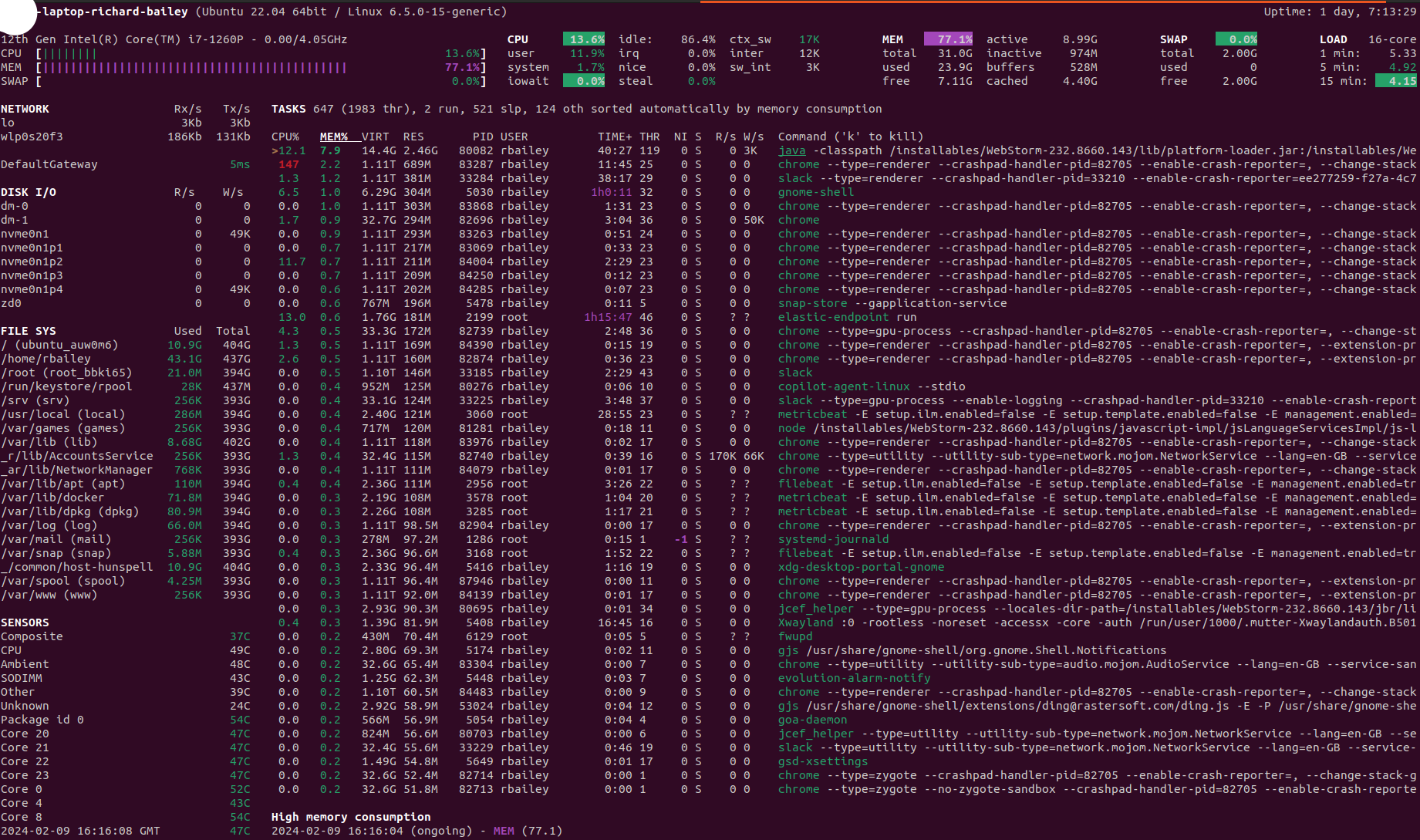The image size is (1420, 840).
Task: Click the Composite sensor row
Action: [x=125, y=636]
